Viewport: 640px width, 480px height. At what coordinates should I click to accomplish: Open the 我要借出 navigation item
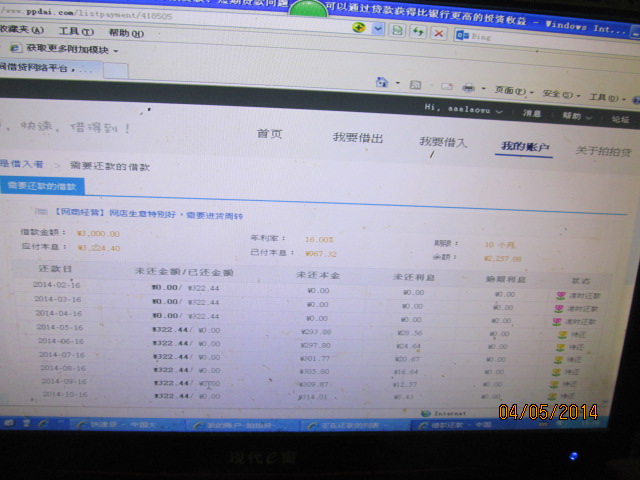[358, 138]
